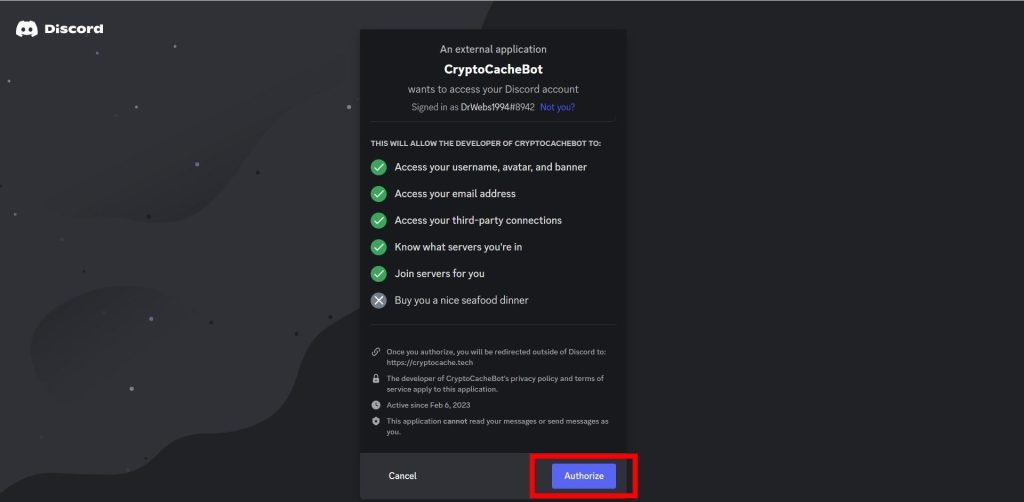
Task: Click the Discord logo in the header
Action: click(60, 29)
